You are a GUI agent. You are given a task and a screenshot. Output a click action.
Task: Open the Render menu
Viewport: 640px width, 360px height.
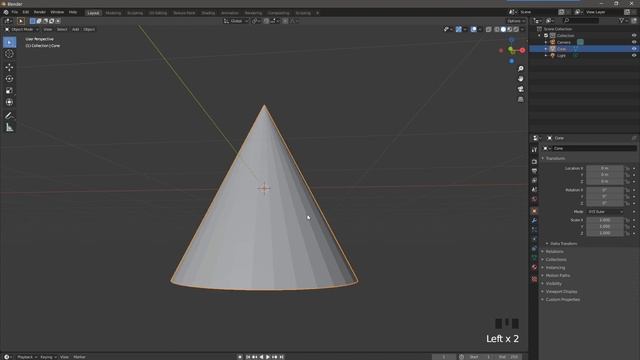click(x=40, y=12)
